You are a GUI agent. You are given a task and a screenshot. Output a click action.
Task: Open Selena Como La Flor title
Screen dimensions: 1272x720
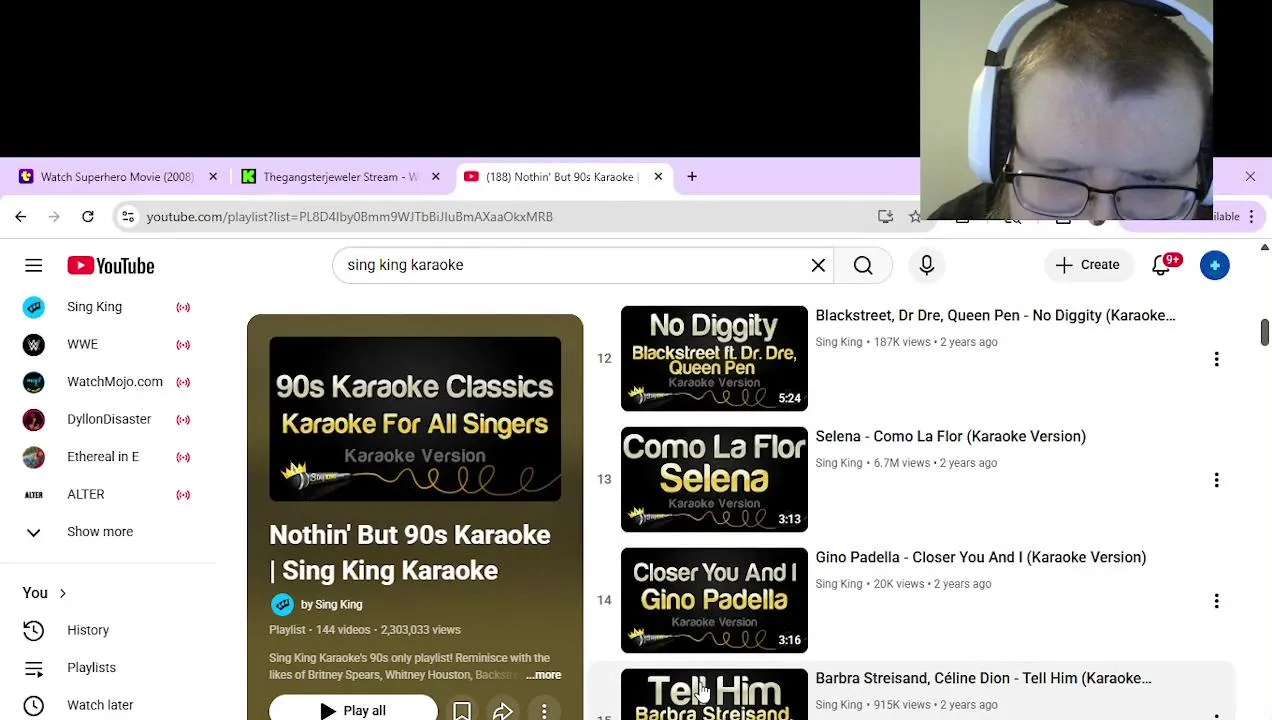(x=950, y=436)
